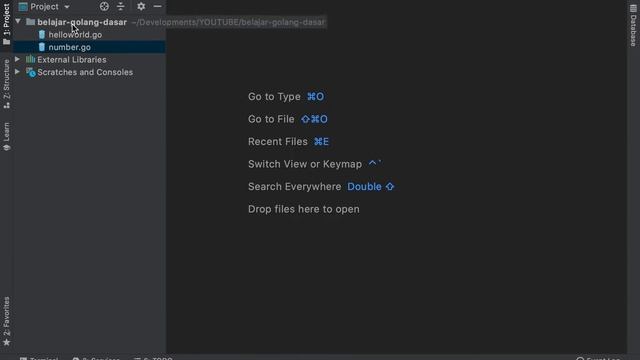Screen dimensions: 640x360
Task: Click the Project window icon beside Project label
Action: coord(23,7)
